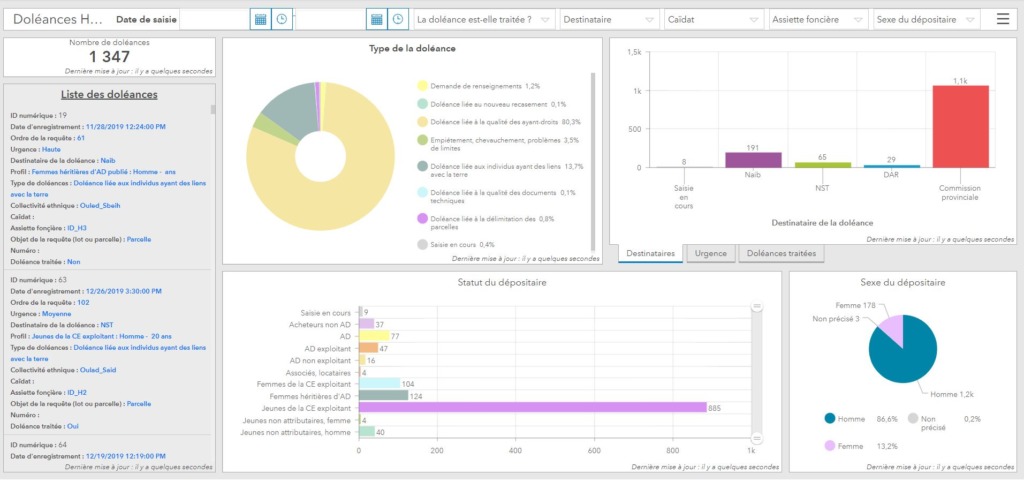
Task: Click the Liste des doléances scrollbar
Action: point(213,109)
